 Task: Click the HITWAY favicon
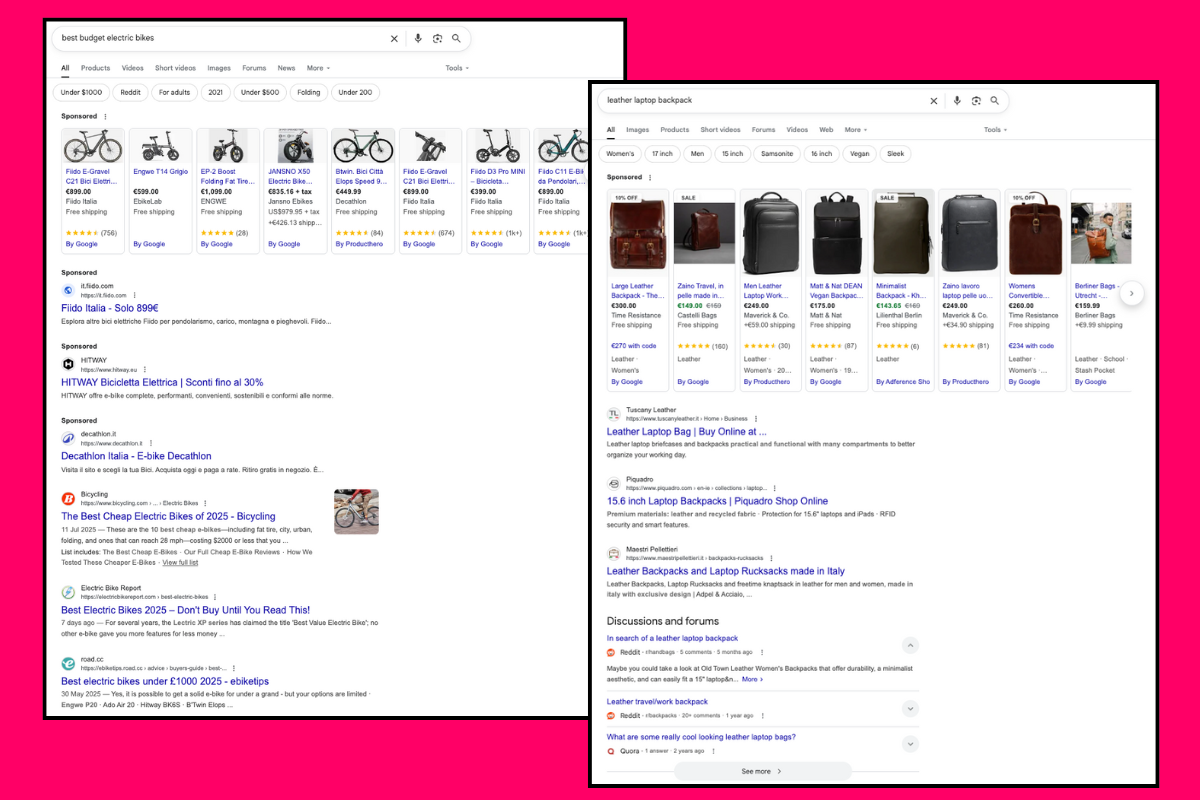[x=68, y=364]
